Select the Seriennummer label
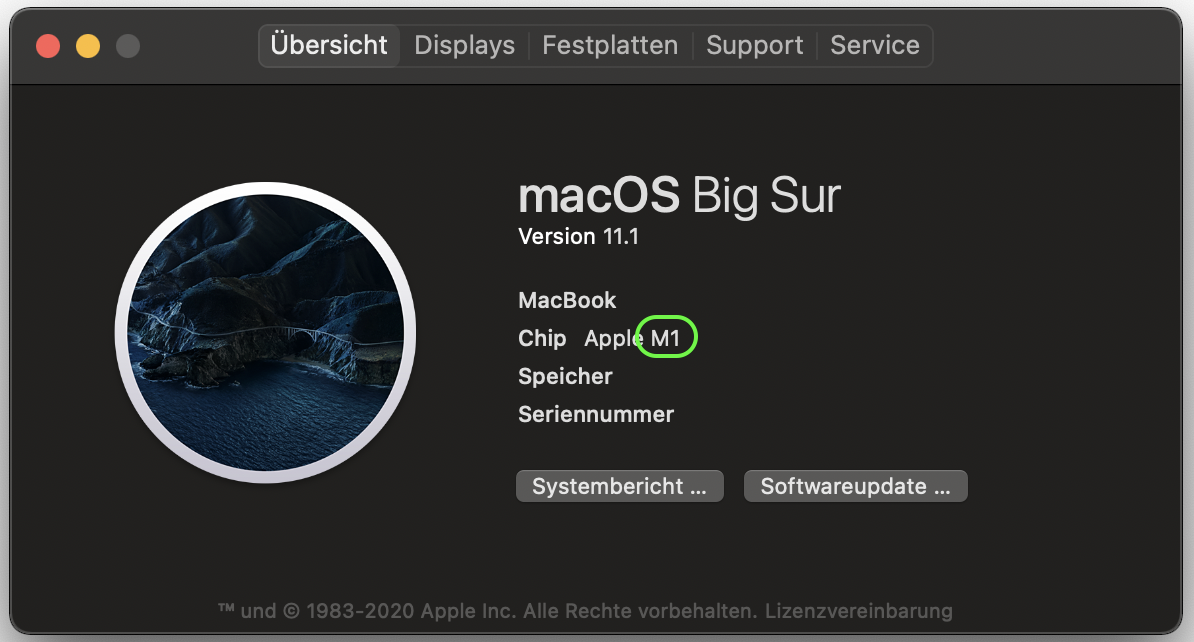1194x642 pixels. (596, 414)
